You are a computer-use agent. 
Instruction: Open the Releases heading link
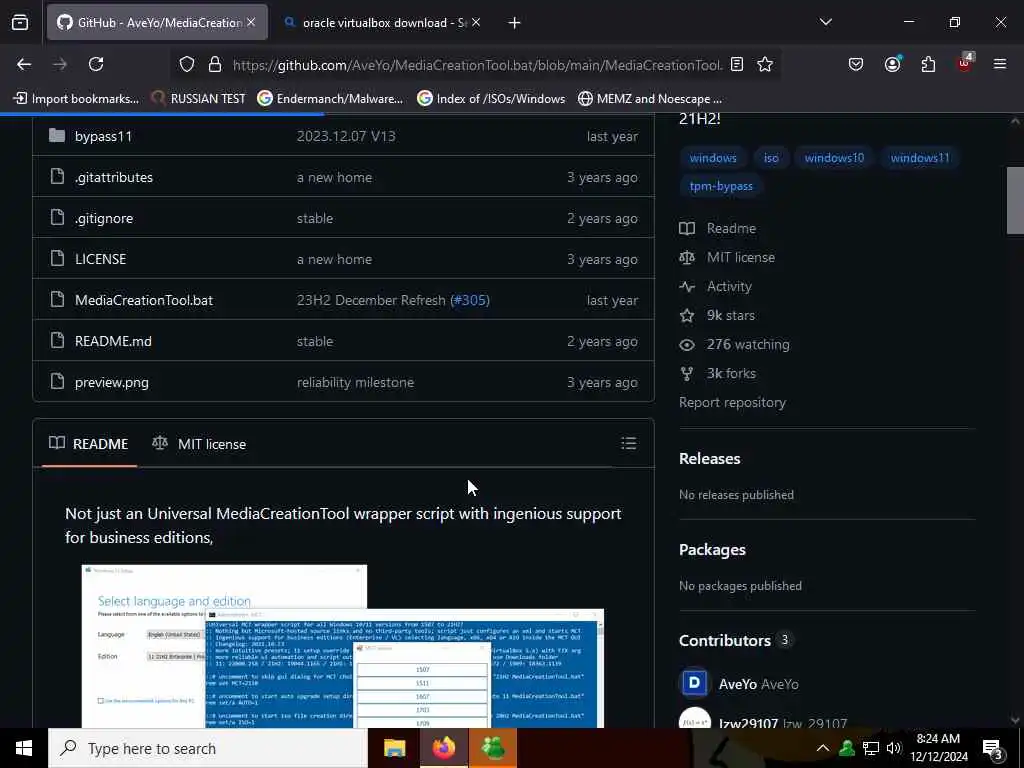[x=710, y=458]
